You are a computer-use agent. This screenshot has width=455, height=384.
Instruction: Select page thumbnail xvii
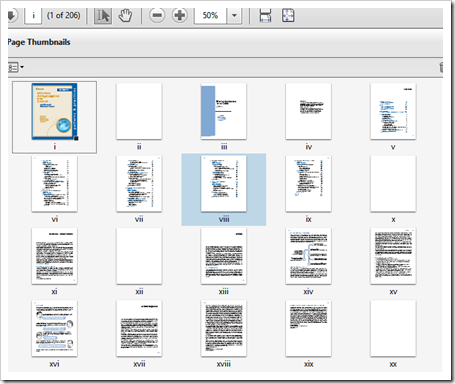pos(139,328)
